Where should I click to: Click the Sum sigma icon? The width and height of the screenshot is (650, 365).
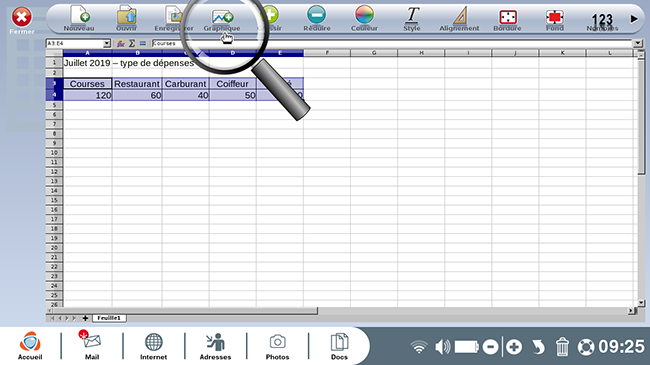(x=132, y=44)
